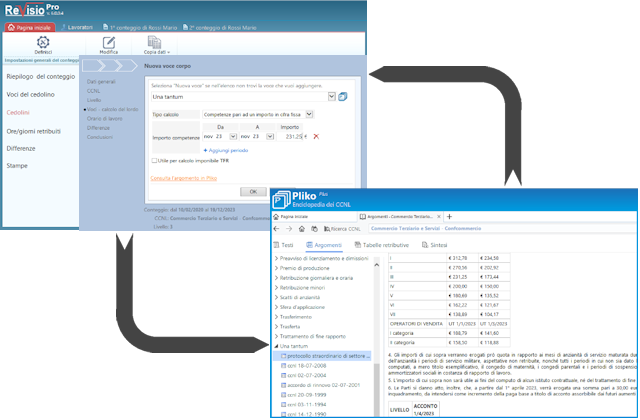Image resolution: width=640 pixels, height=420 pixels.
Task: Click Pliko history icon next to home
Action: tap(314, 229)
